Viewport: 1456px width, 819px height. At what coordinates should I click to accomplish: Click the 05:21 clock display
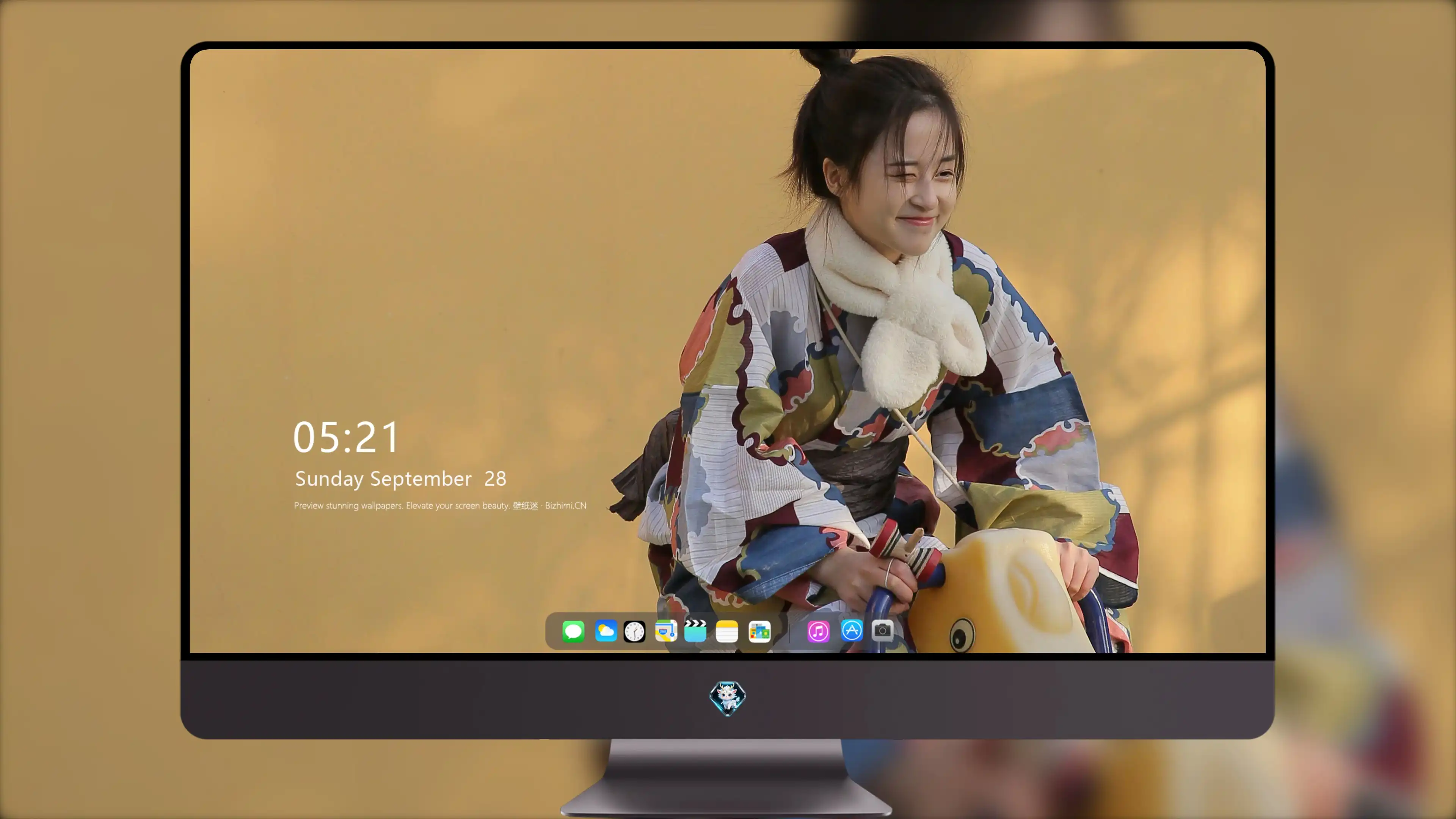pos(346,437)
